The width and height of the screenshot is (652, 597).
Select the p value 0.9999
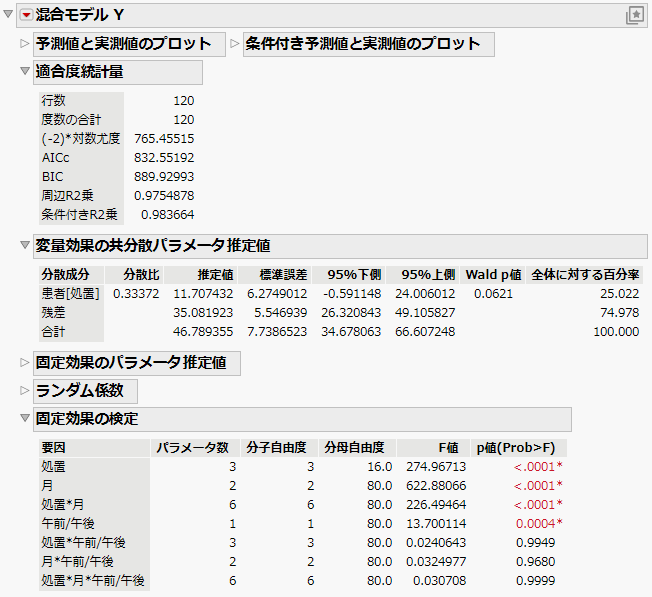tap(535, 581)
